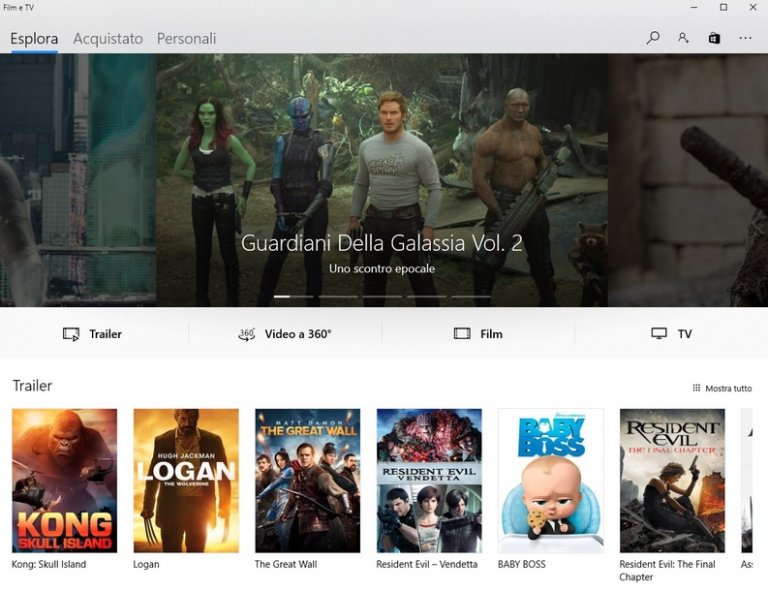Select the Video a 360° icon
768x592 pixels.
click(246, 334)
